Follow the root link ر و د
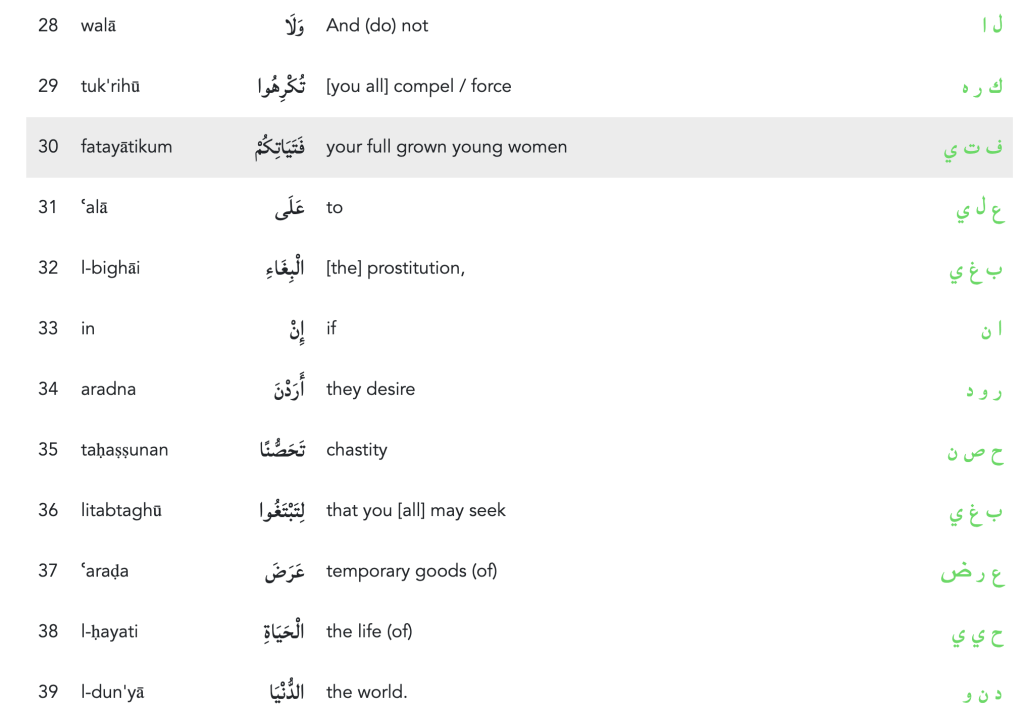Viewport: 1023px width, 711px height. (984, 391)
